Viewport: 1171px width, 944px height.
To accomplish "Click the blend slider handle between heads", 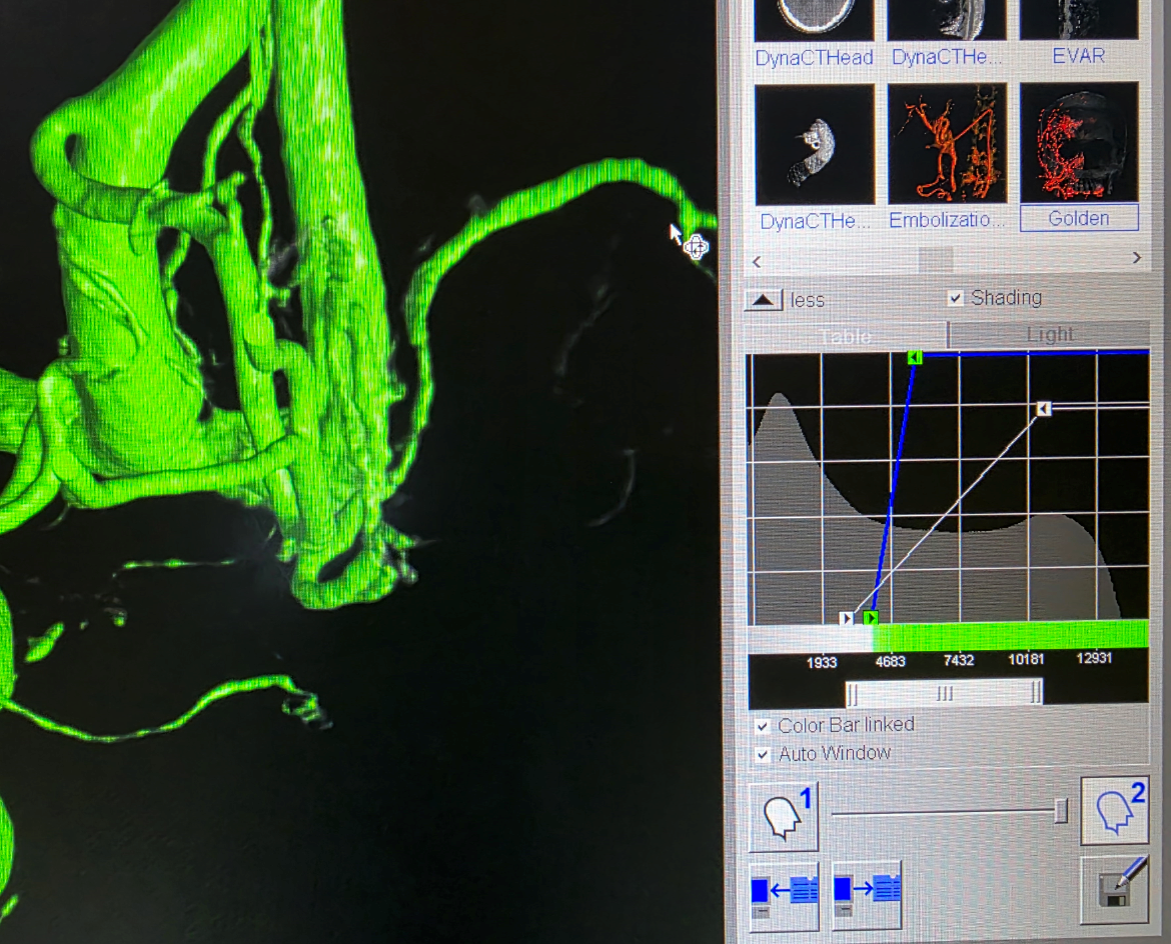I will coord(1060,811).
